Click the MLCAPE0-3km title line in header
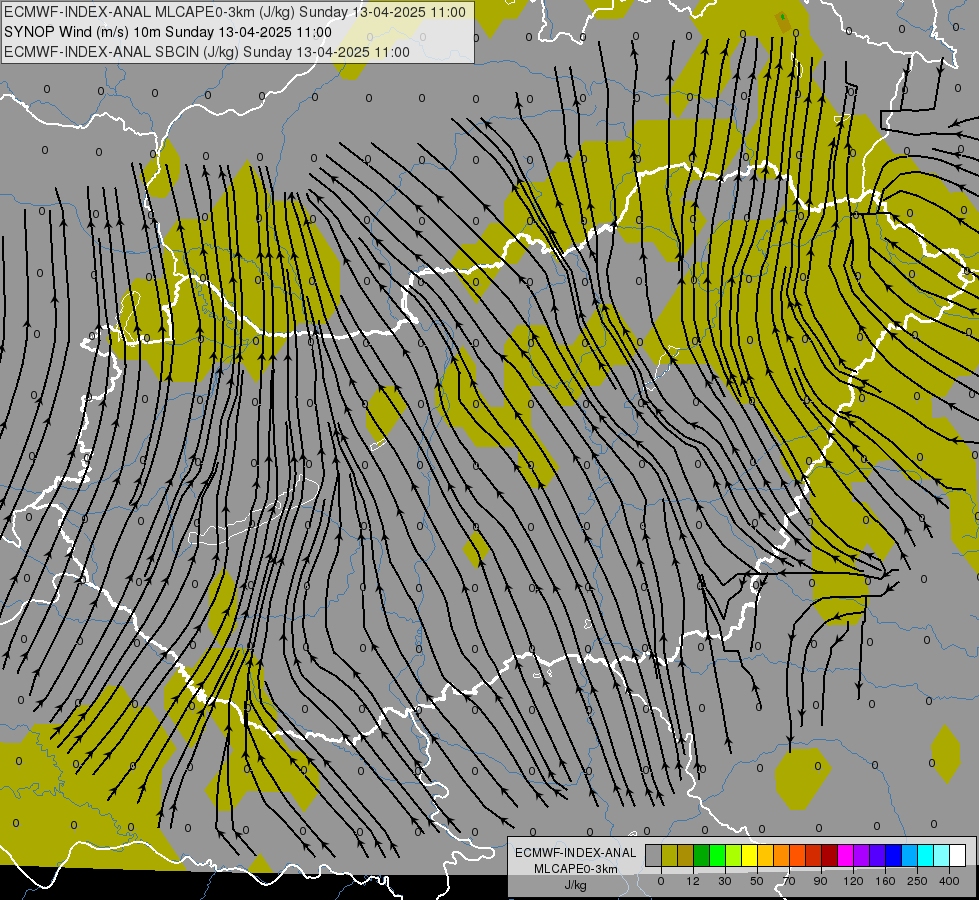The width and height of the screenshot is (979, 900). coord(235,12)
